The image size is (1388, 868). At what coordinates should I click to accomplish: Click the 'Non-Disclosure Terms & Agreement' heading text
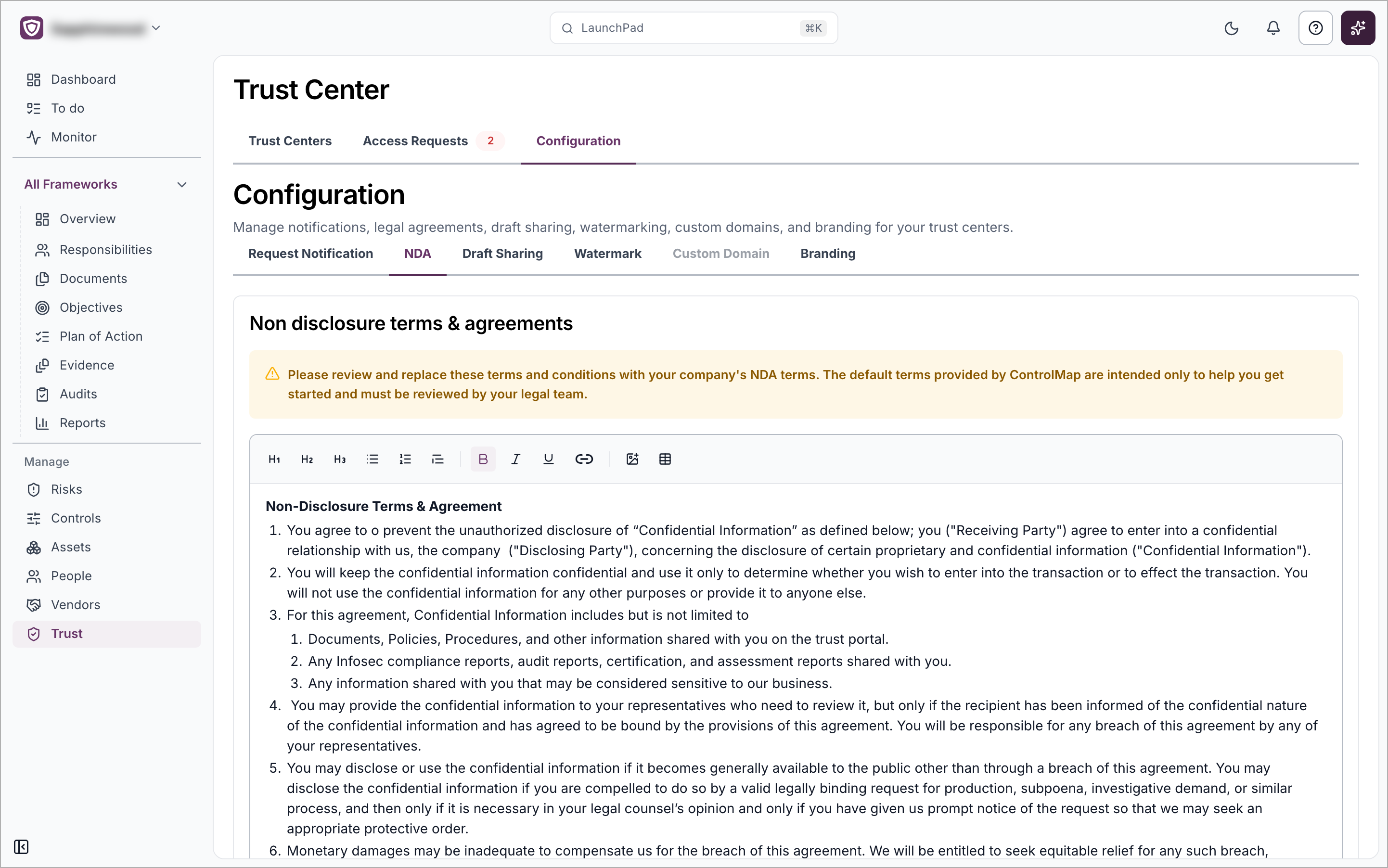[x=384, y=506]
